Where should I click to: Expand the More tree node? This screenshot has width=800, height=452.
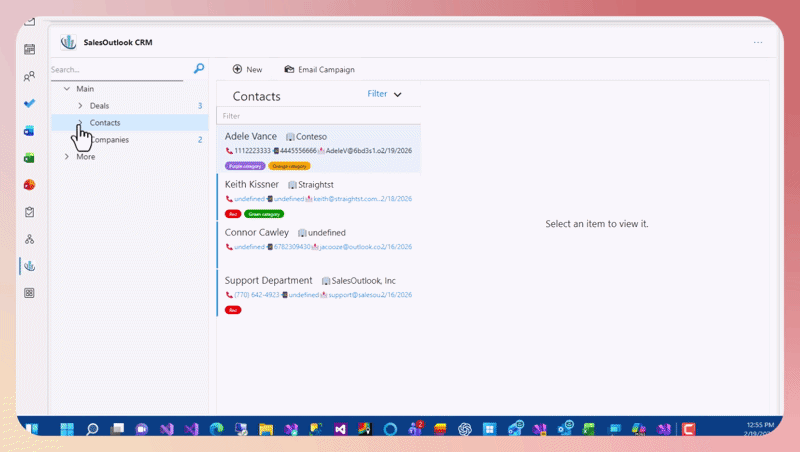tap(67, 157)
